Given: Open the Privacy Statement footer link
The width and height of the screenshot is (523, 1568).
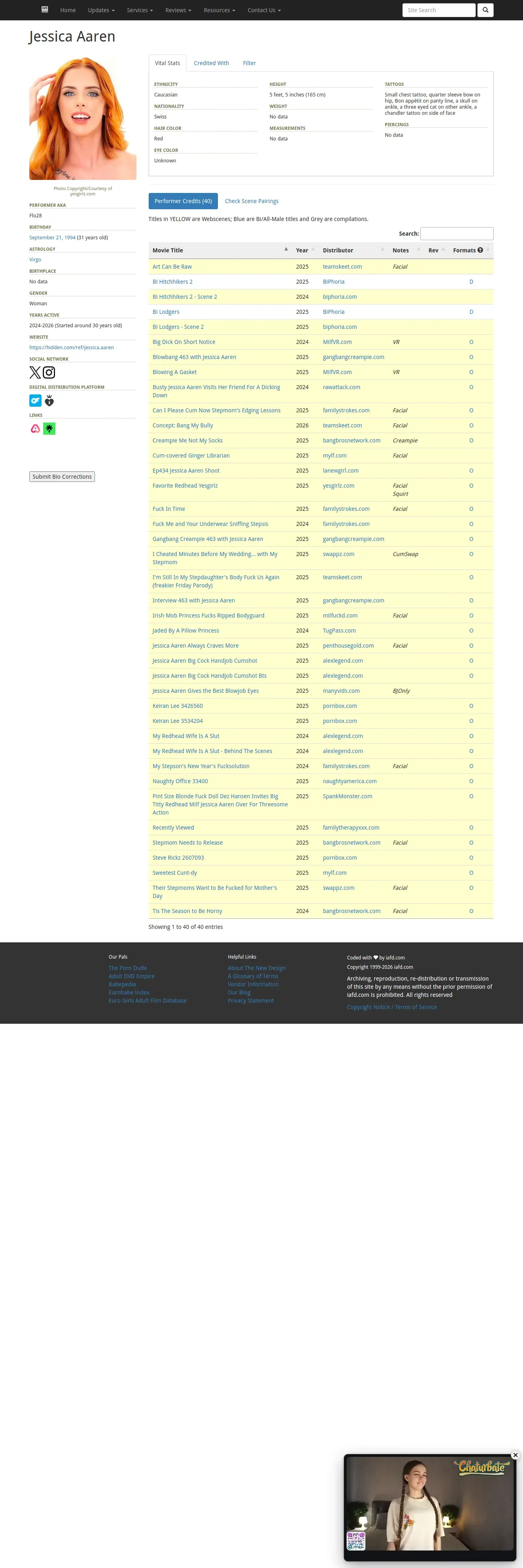Looking at the screenshot, I should click(251, 1001).
